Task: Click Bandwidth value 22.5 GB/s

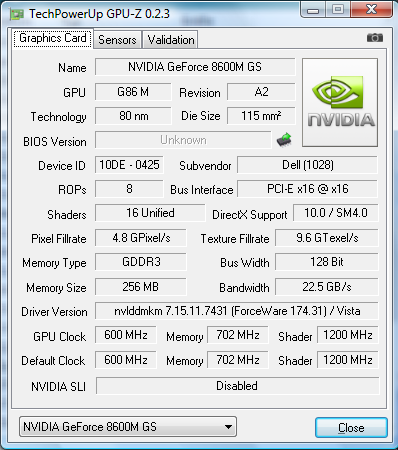Action: click(327, 287)
